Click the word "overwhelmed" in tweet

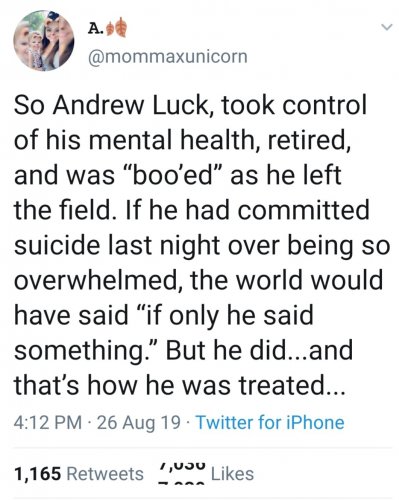(99, 280)
